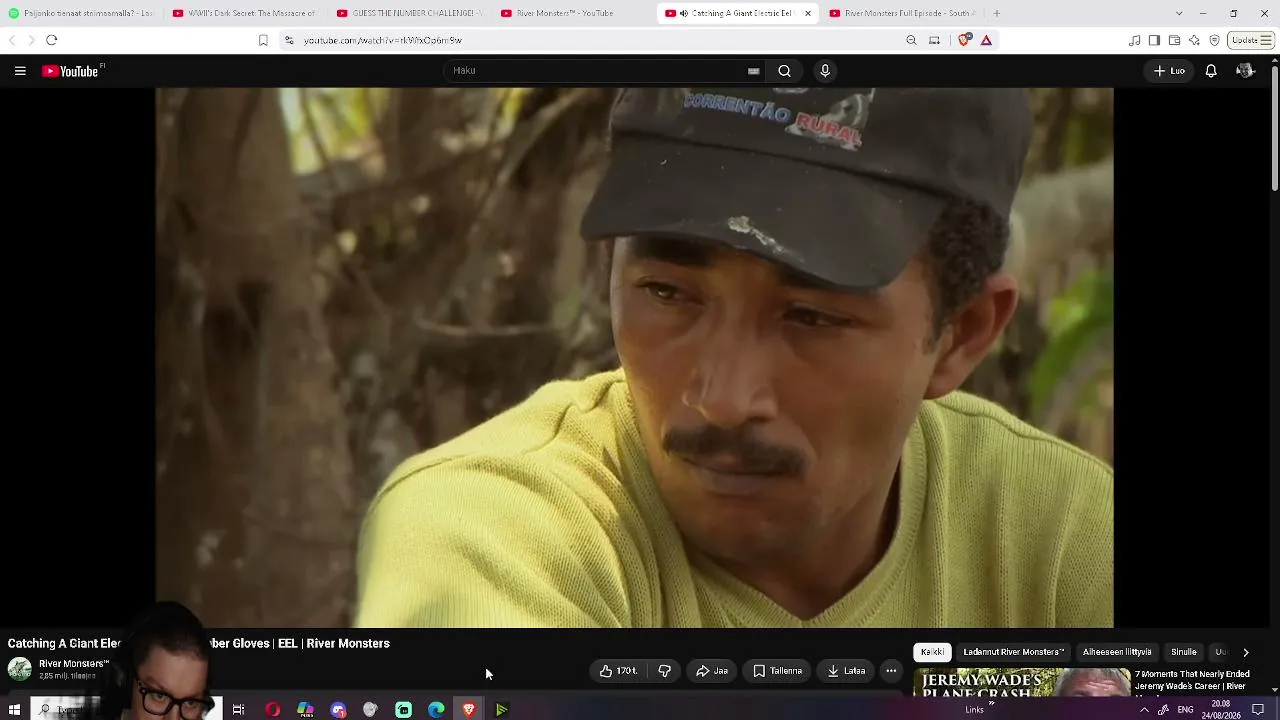Switch to the Spotify Paljonko tienaat tab
This screenshot has height=720, width=1280.
(80, 13)
